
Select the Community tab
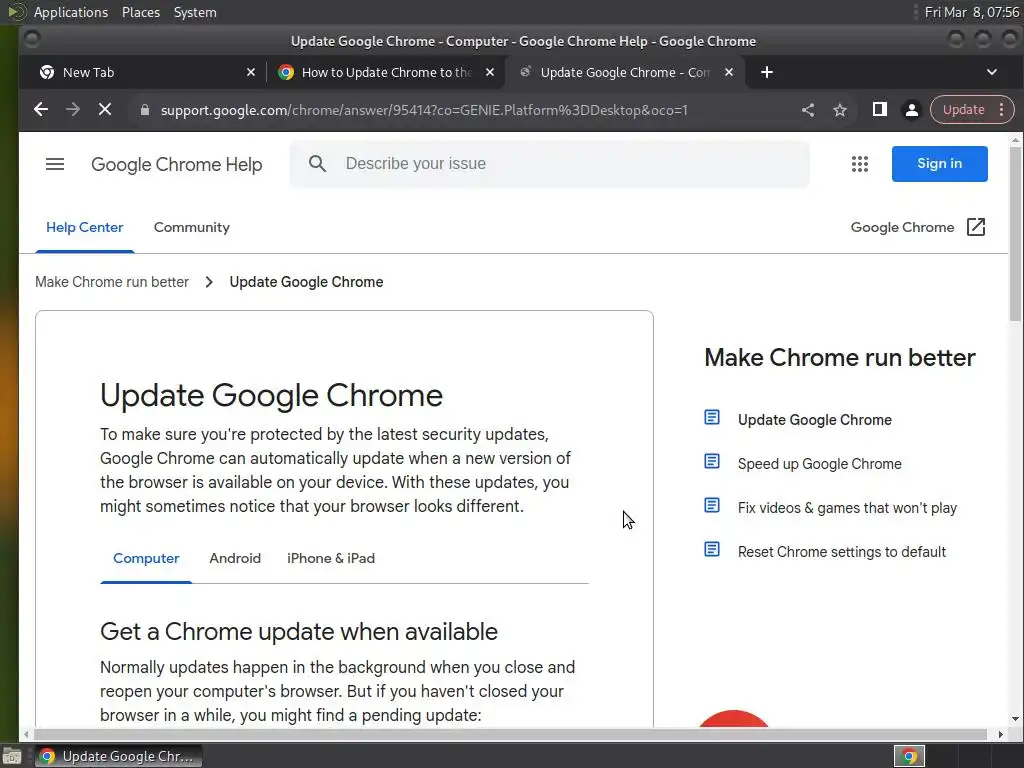(x=191, y=227)
